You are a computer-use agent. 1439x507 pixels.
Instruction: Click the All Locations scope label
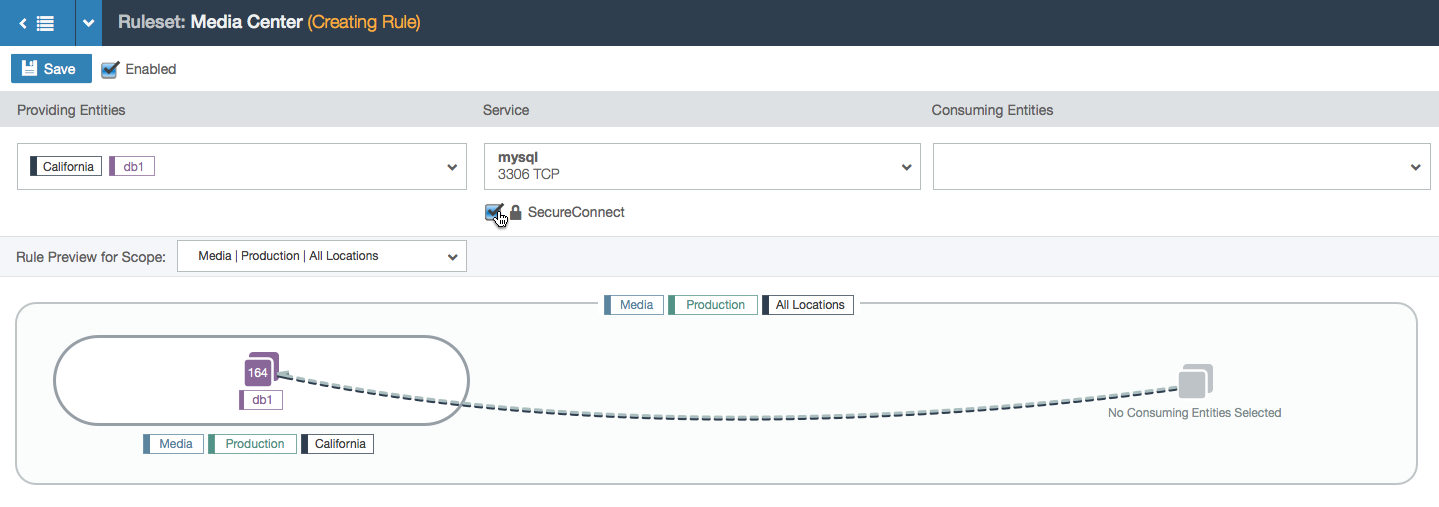(808, 305)
